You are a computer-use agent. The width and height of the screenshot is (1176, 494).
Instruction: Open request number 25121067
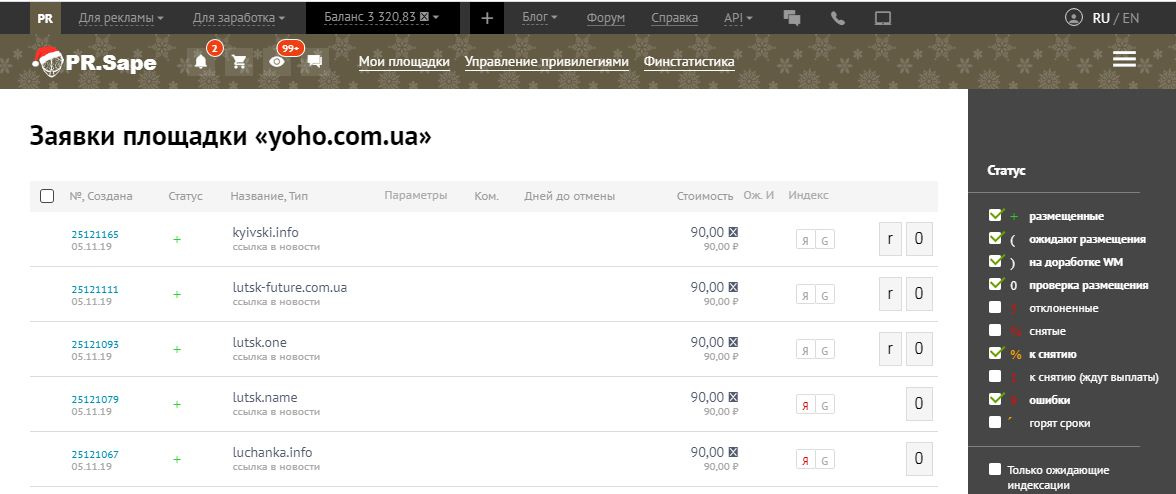tap(95, 454)
